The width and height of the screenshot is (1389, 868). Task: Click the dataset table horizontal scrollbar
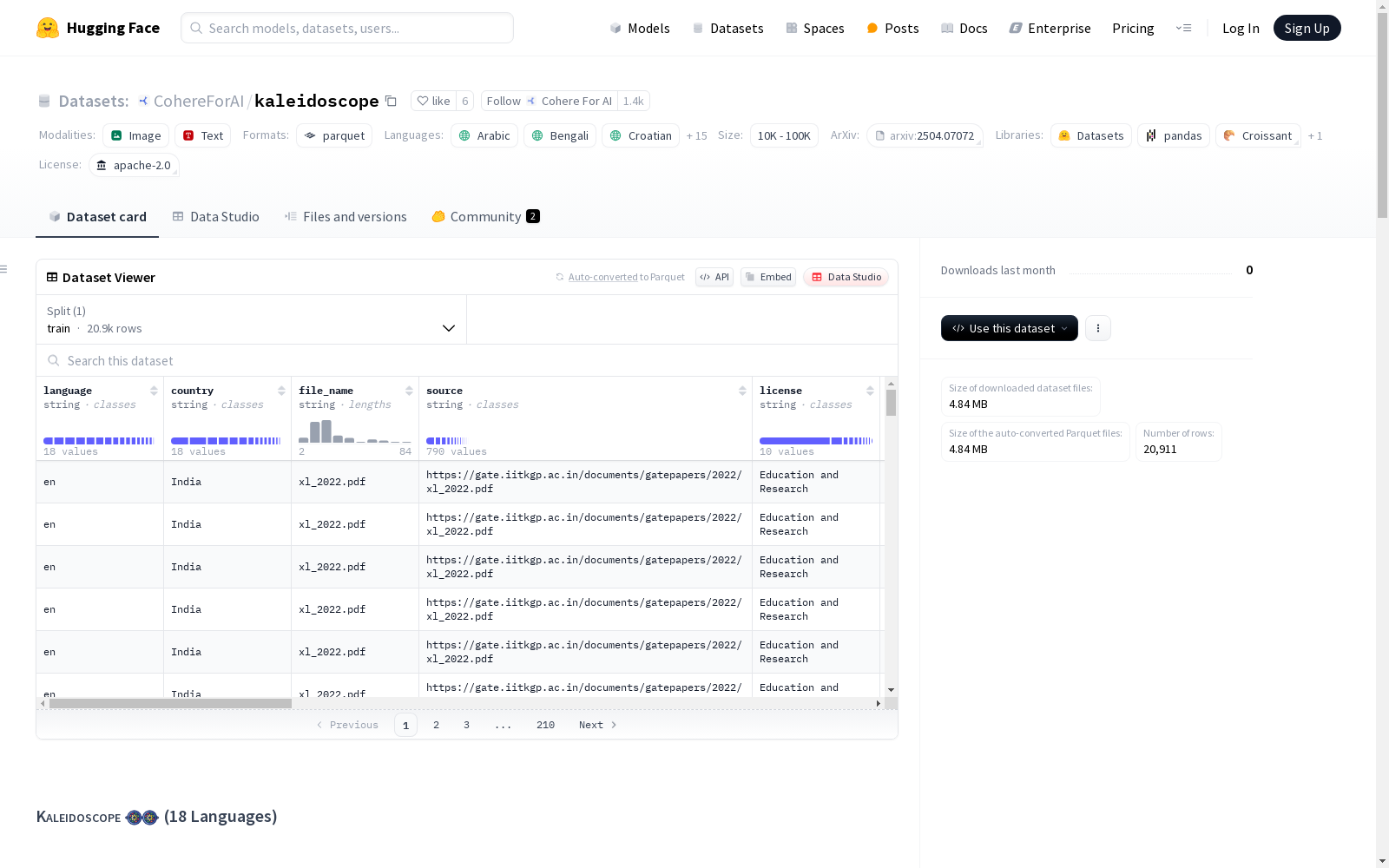coord(170,703)
